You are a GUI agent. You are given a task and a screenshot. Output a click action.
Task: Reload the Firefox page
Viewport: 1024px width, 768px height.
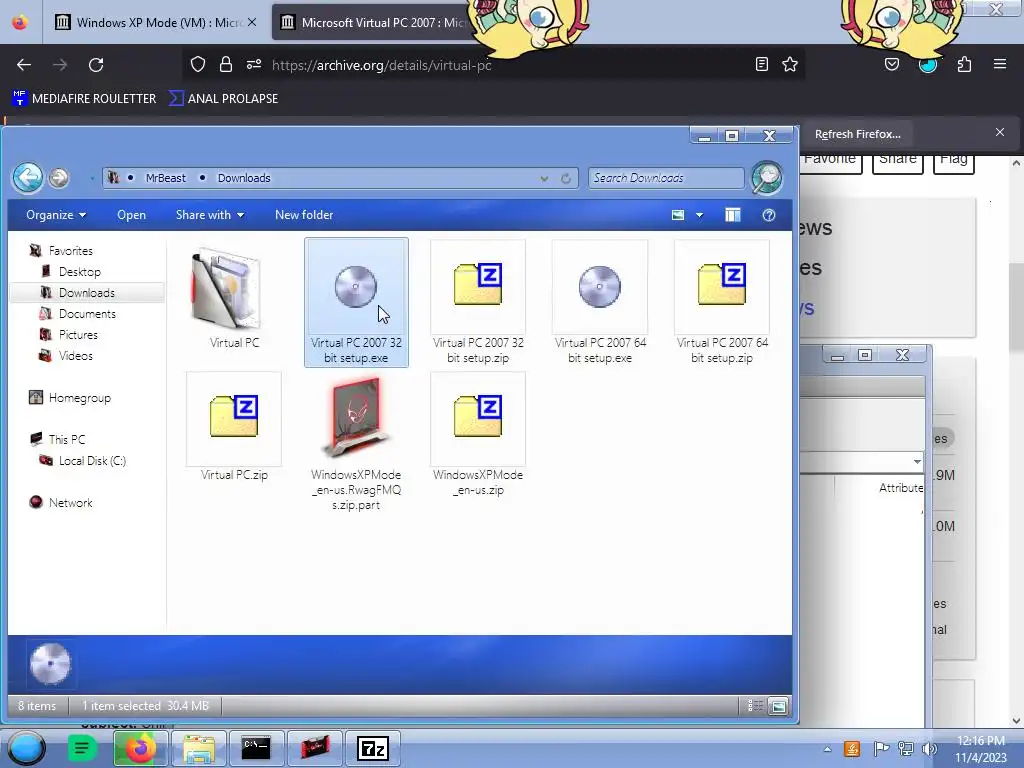(96, 65)
